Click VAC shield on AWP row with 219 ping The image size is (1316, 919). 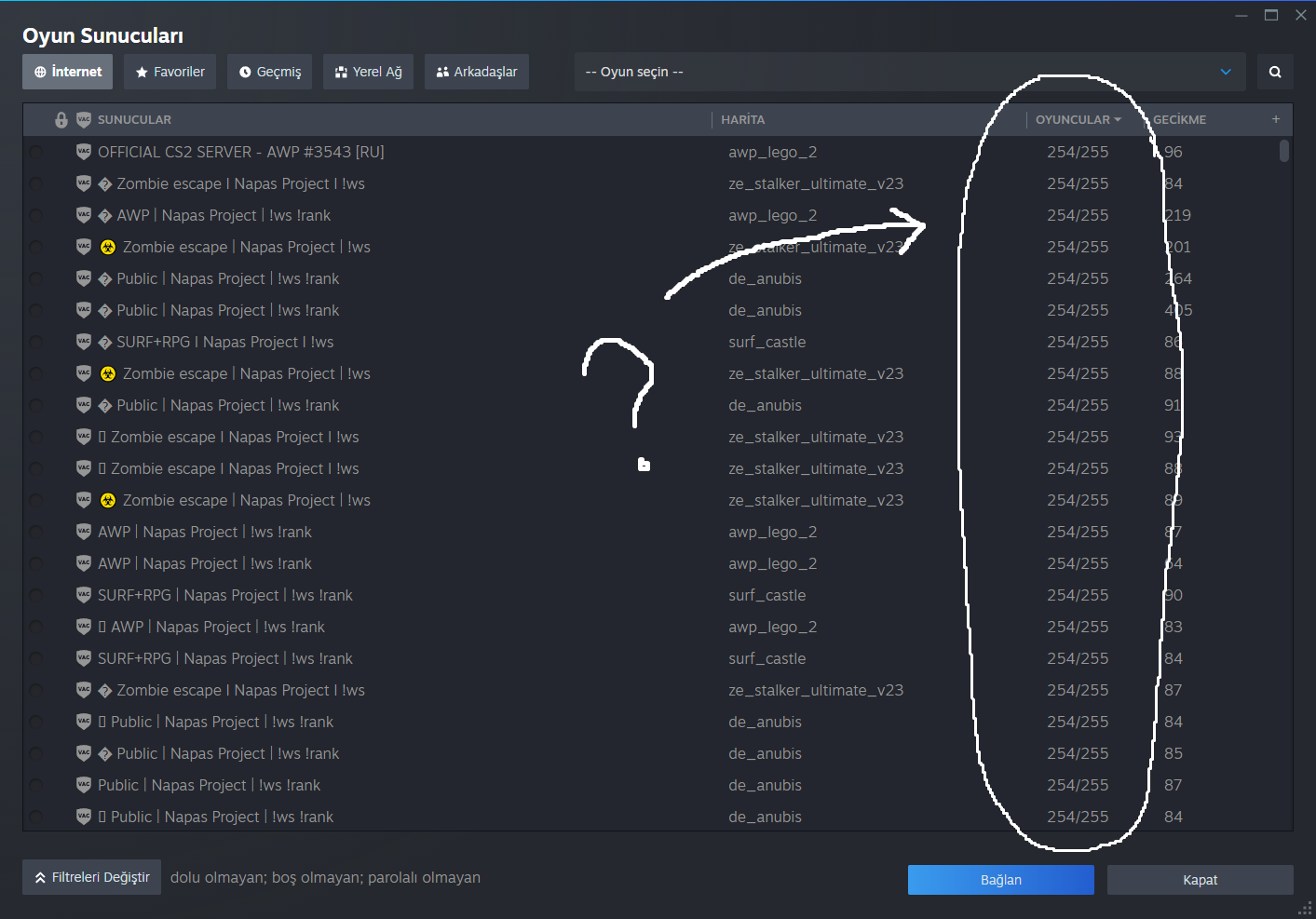(x=84, y=215)
